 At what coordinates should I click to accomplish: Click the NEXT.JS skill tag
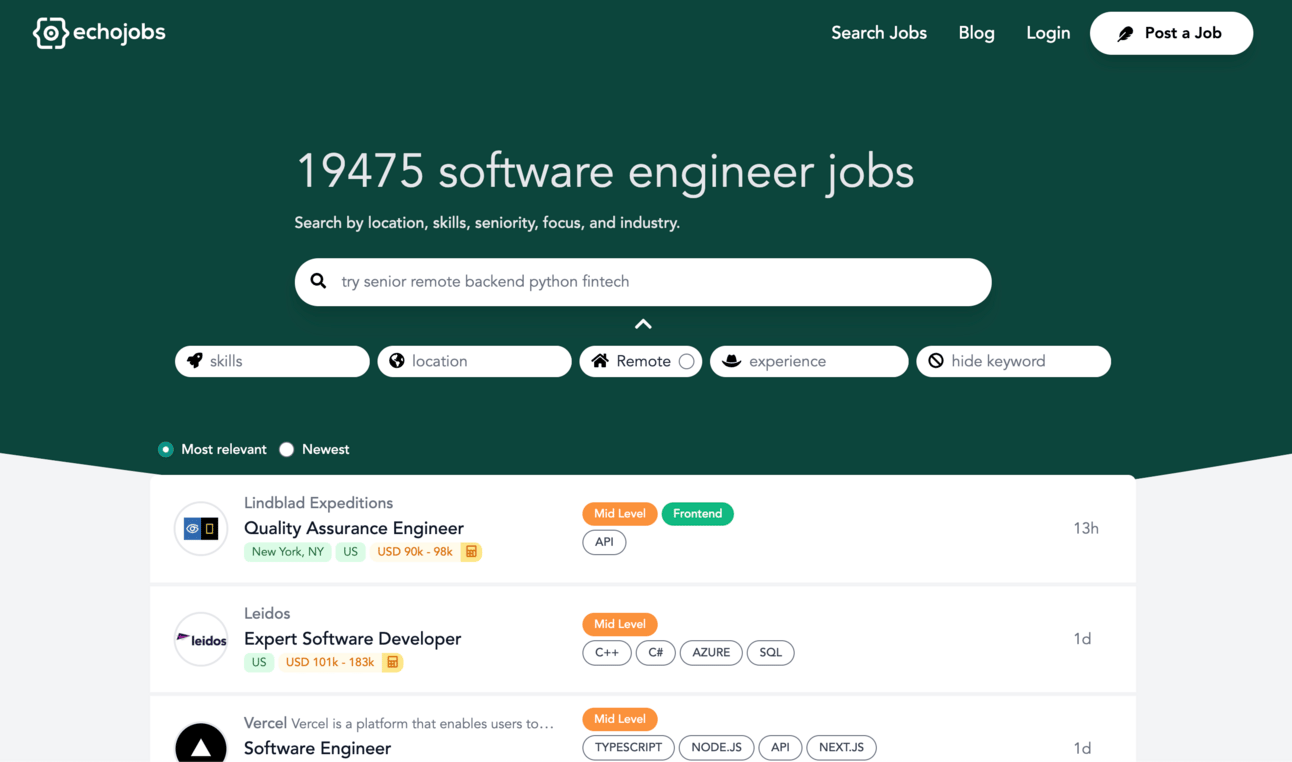[x=841, y=747]
